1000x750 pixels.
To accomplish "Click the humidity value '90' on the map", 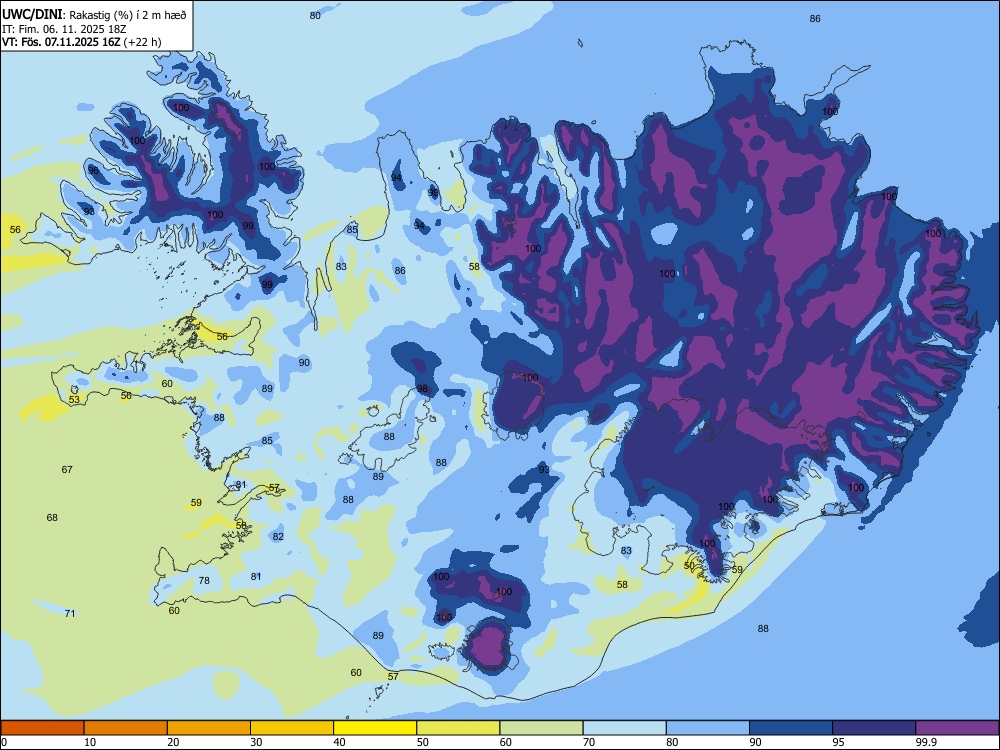I will click(304, 362).
